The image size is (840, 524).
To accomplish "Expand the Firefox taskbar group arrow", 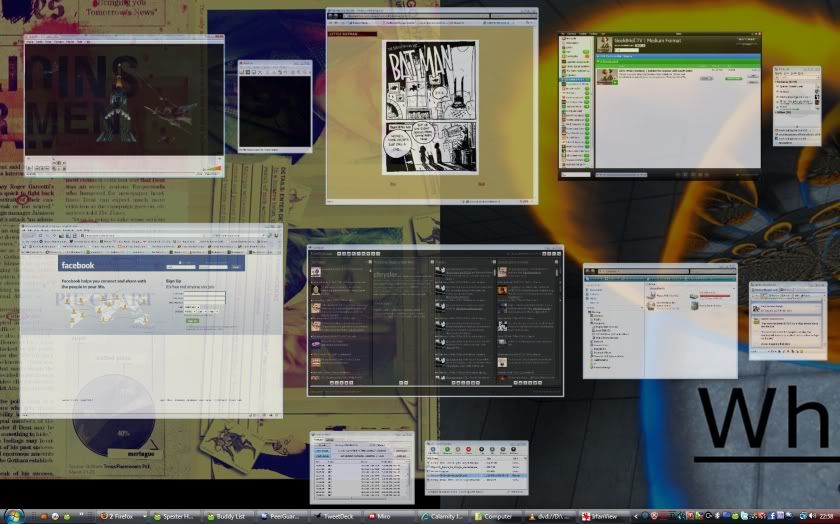I will [145, 516].
